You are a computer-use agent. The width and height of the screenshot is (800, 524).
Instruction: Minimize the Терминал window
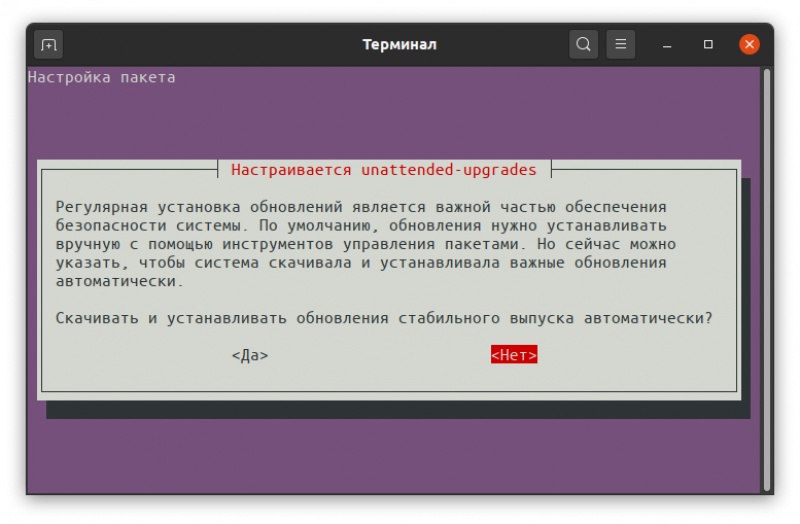click(667, 45)
